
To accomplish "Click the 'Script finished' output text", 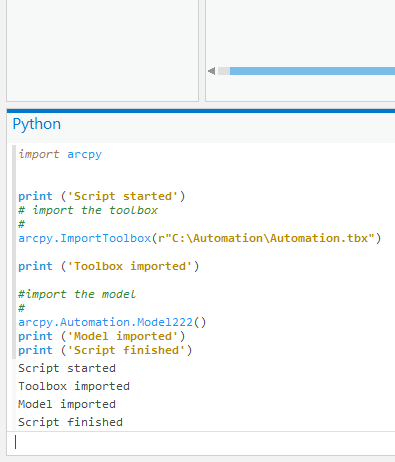I will (70, 422).
